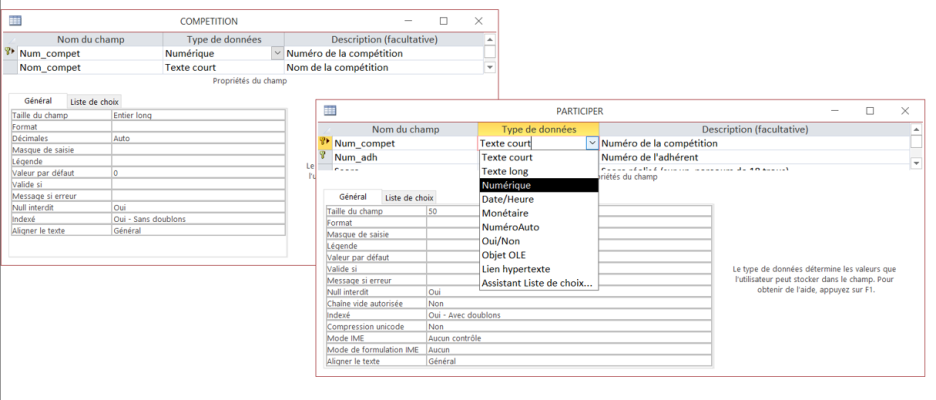This screenshot has width=936, height=400.
Task: Select Num_adh row key marker in PARTICIPER
Action: pyautogui.click(x=324, y=156)
